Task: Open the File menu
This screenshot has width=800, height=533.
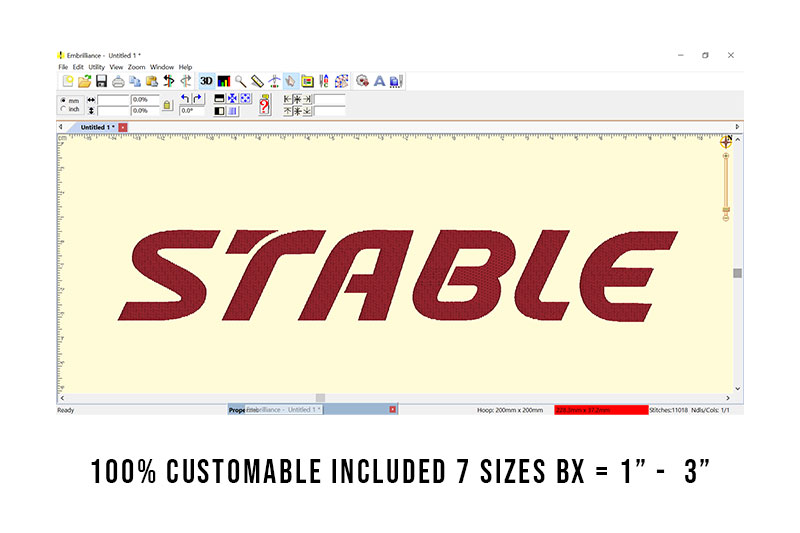Action: [x=63, y=67]
